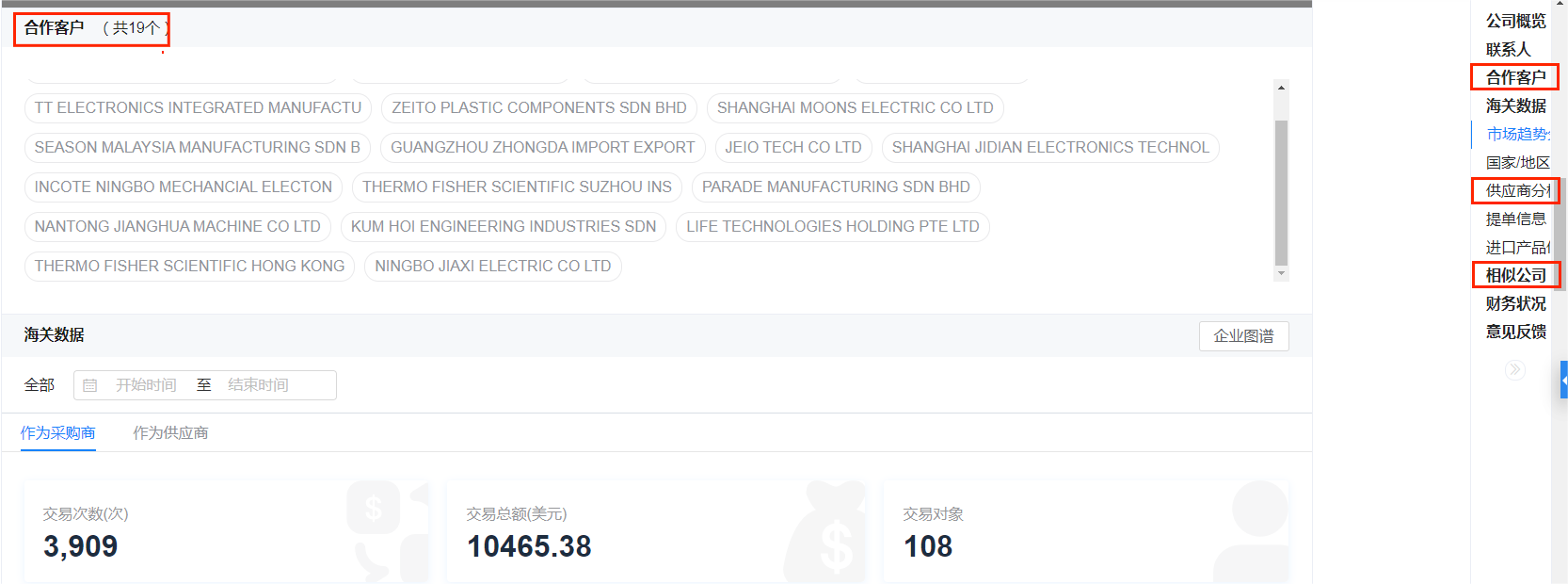Click the 交易对象 value 108
This screenshot has width=1568, height=584.
tap(928, 546)
